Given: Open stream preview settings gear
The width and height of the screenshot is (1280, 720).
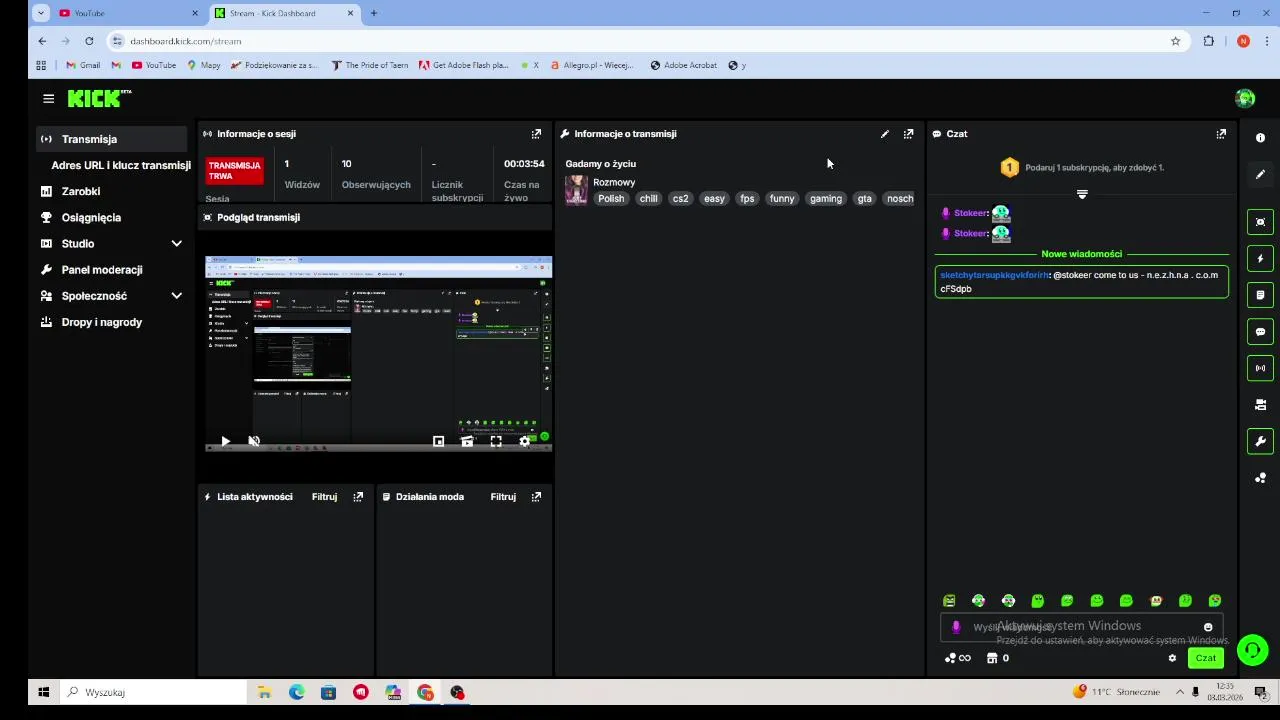Looking at the screenshot, I should (524, 441).
